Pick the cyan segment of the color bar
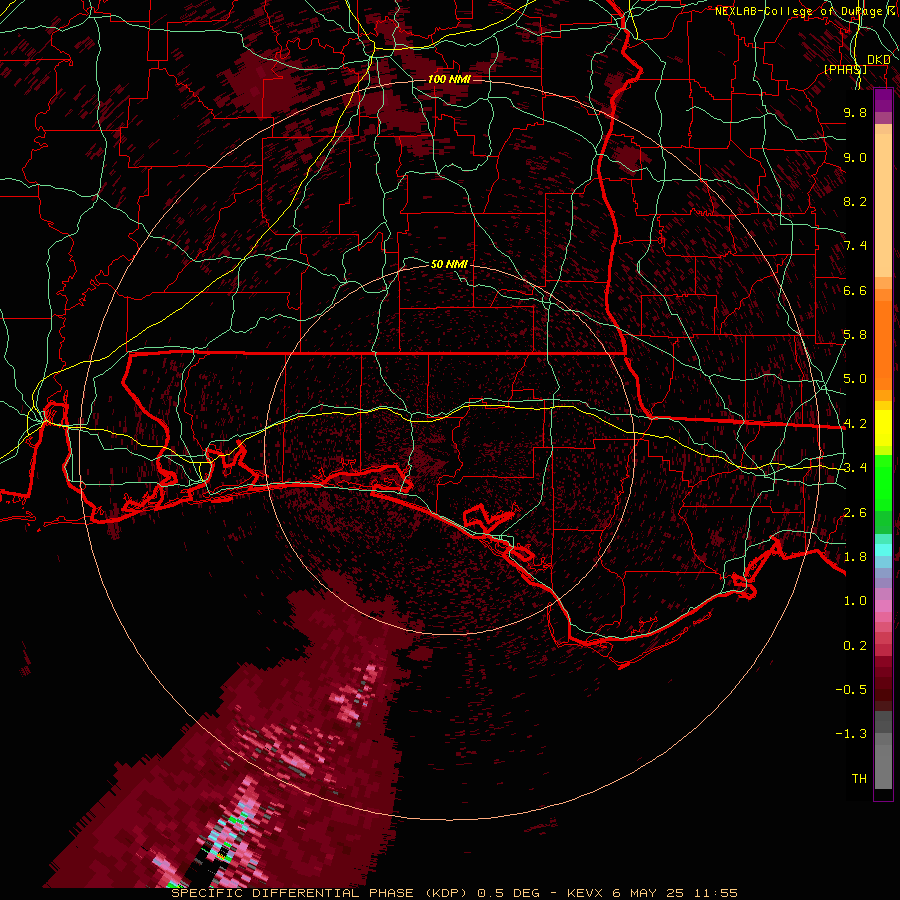 tap(883, 549)
